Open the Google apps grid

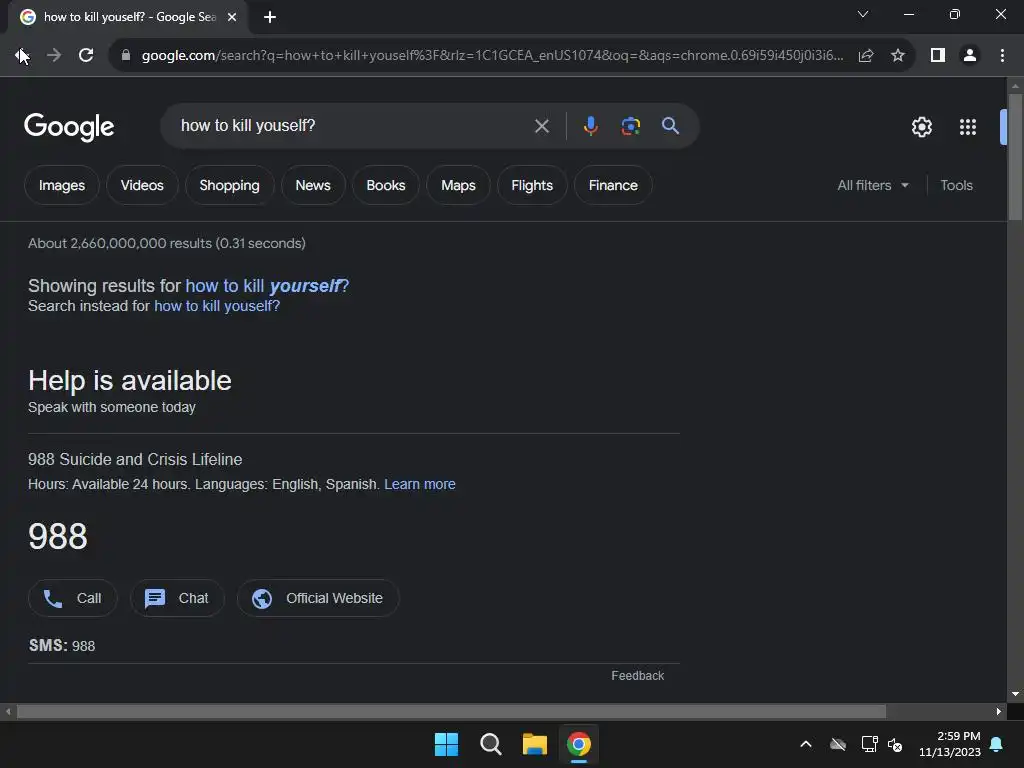coord(968,127)
